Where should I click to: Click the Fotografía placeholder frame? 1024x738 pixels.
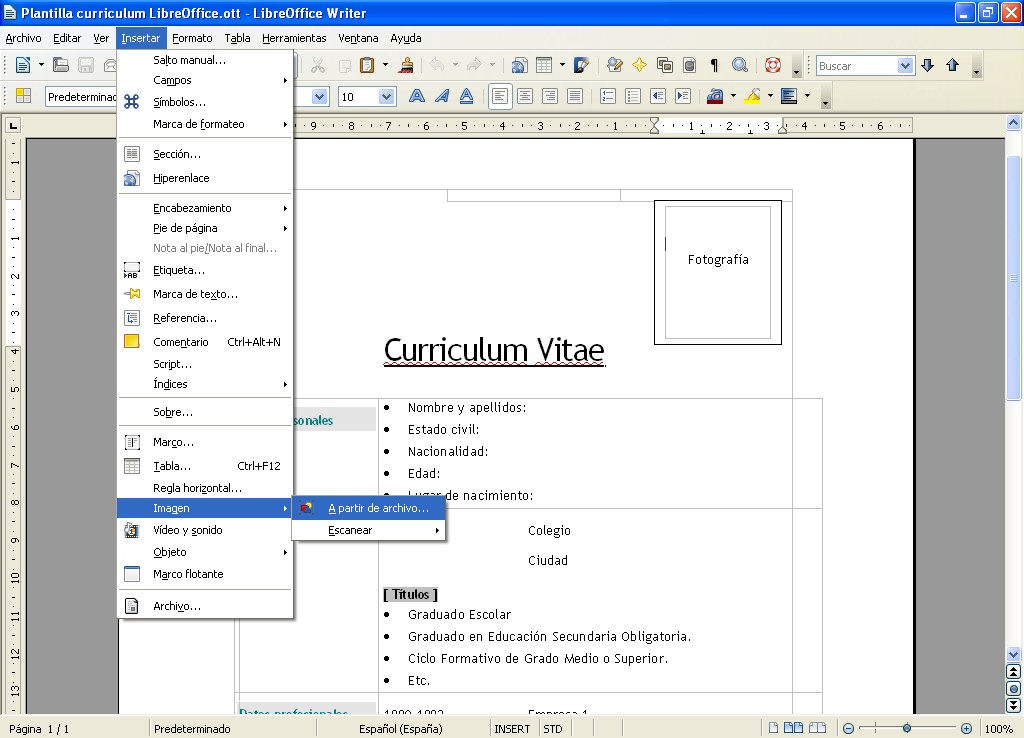(x=718, y=272)
